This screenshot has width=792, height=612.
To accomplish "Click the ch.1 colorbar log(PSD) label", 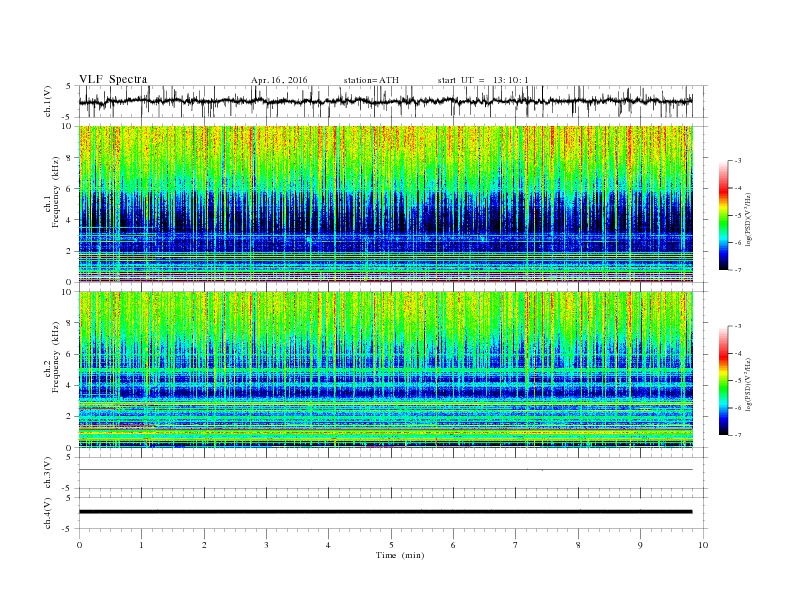I will (749, 219).
